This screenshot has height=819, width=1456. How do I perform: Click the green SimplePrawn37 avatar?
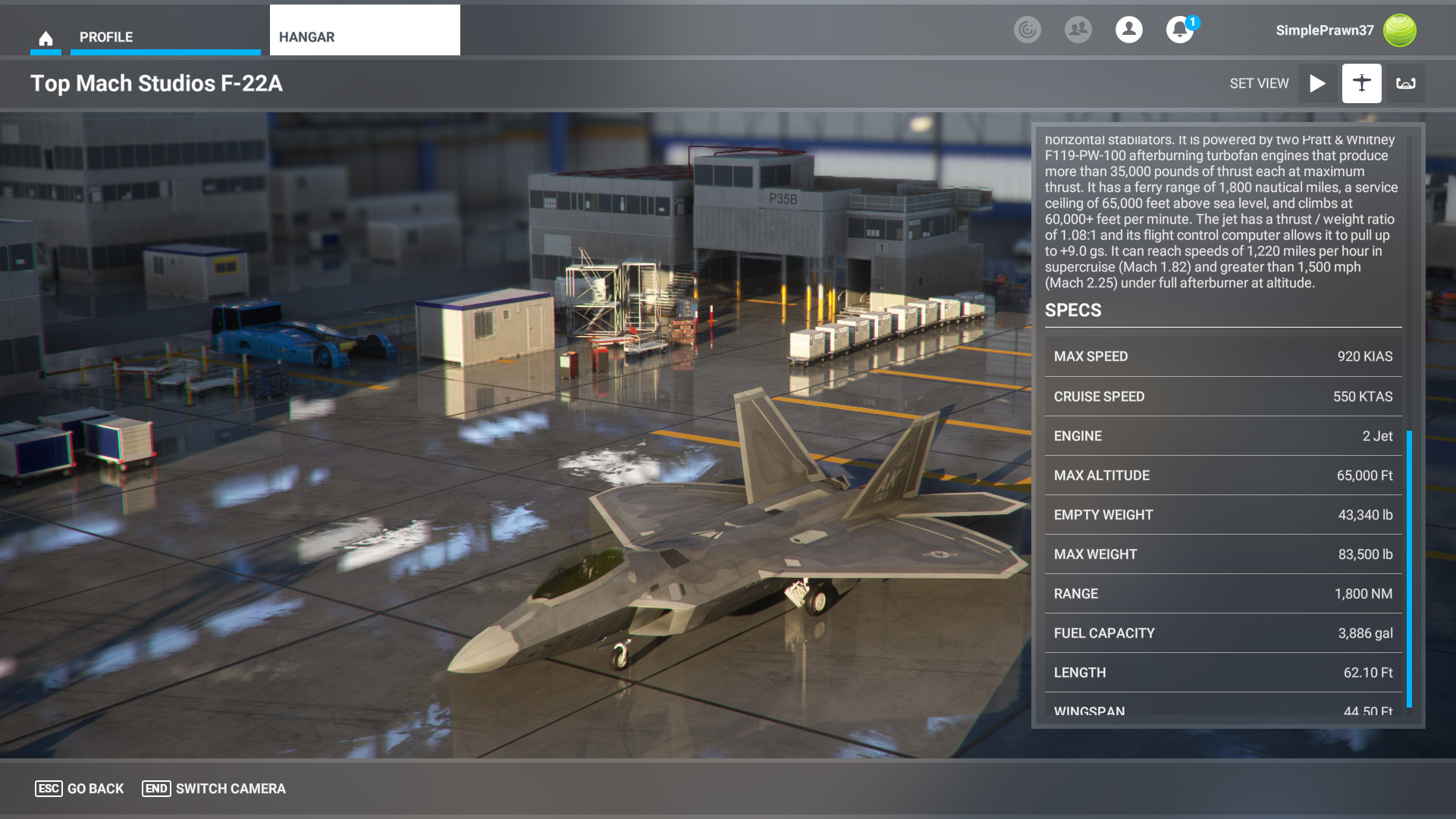point(1399,30)
